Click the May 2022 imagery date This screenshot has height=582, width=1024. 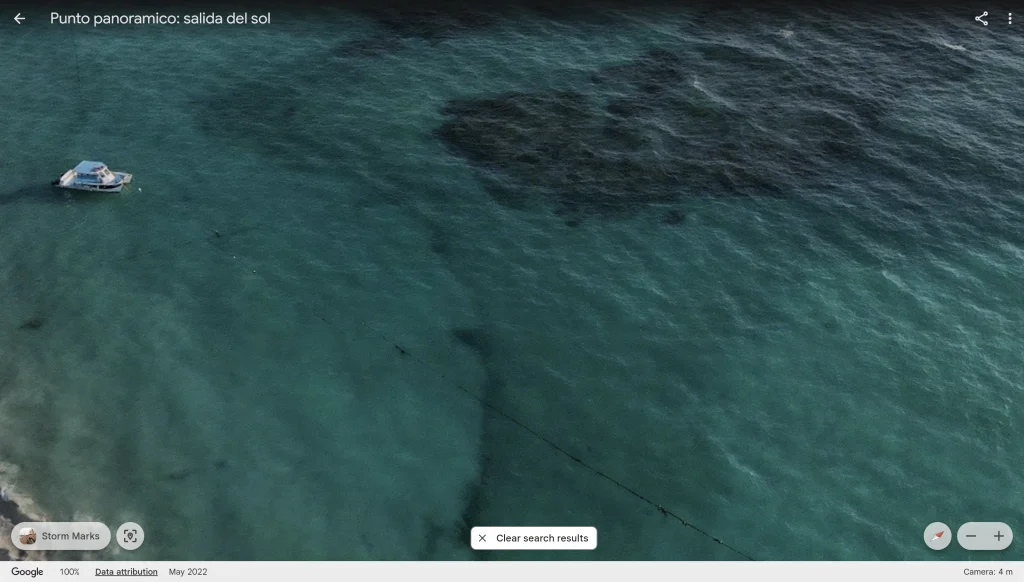pyautogui.click(x=188, y=572)
